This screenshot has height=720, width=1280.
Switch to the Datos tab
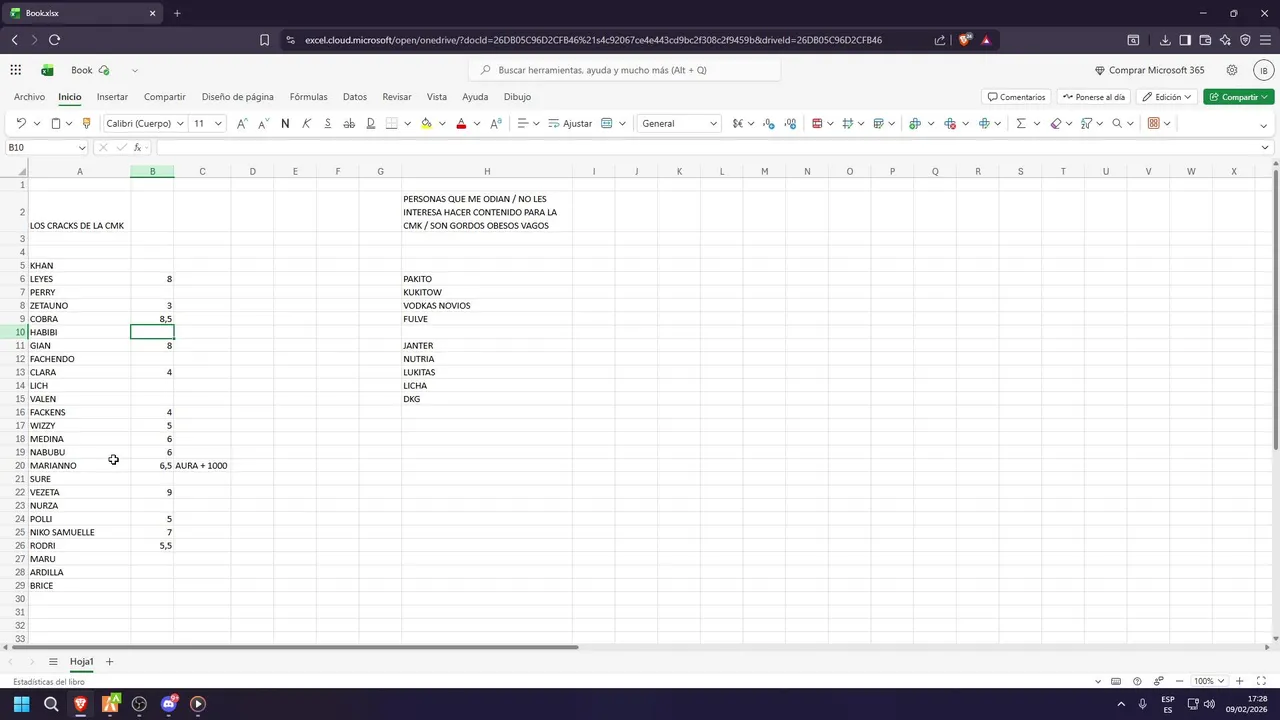pyautogui.click(x=354, y=97)
